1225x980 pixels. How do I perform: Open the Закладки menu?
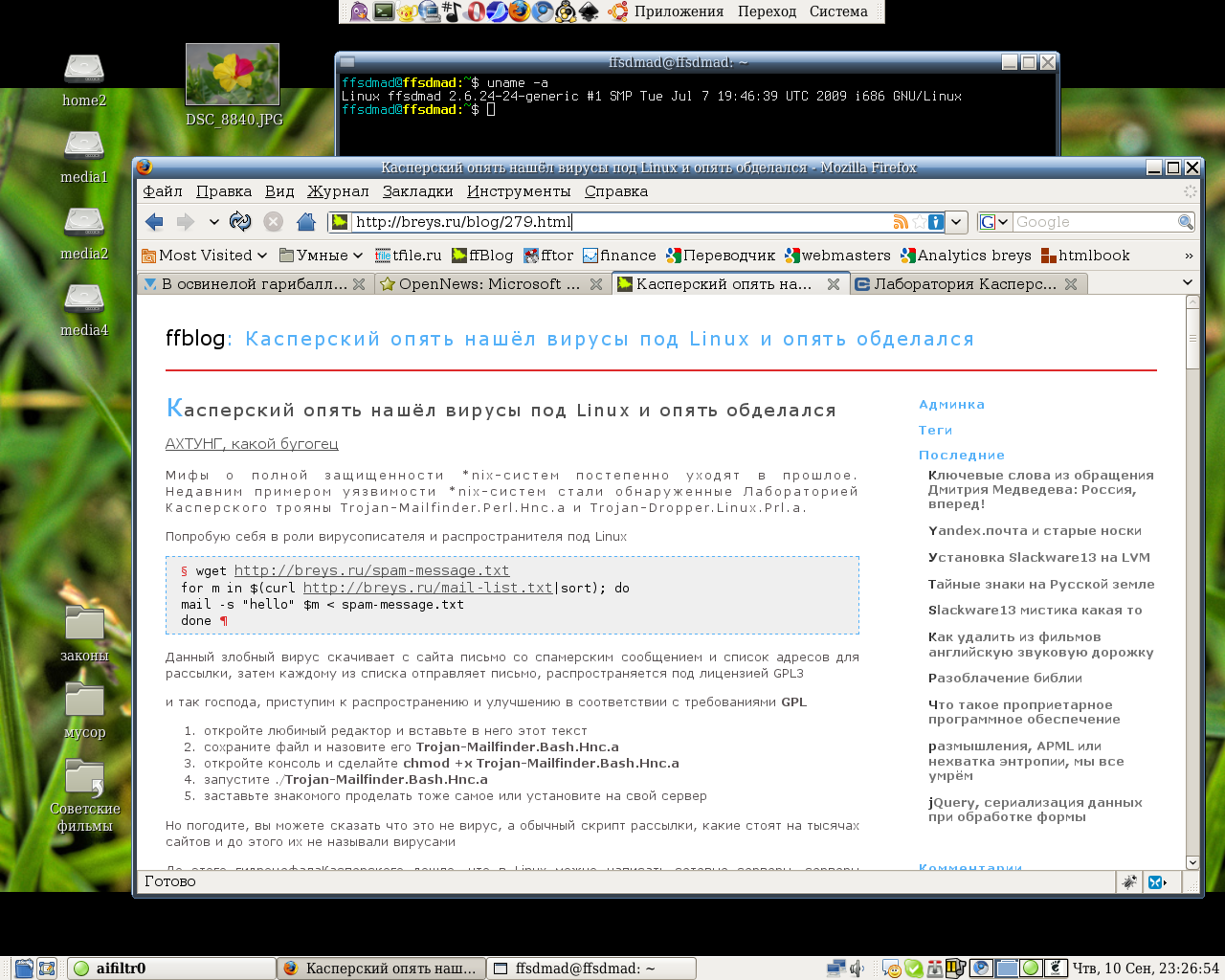click(417, 191)
